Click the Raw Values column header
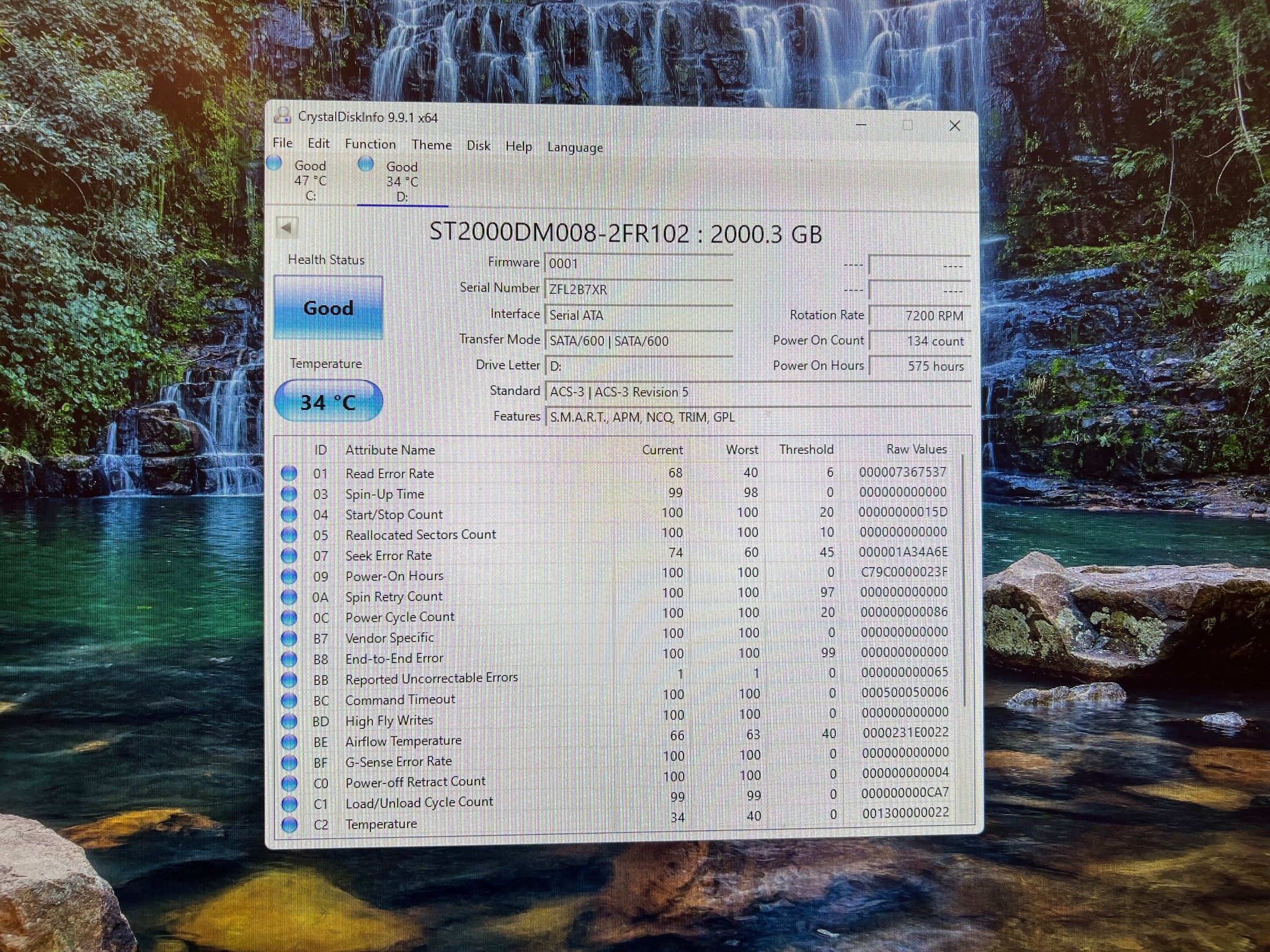 (x=917, y=449)
